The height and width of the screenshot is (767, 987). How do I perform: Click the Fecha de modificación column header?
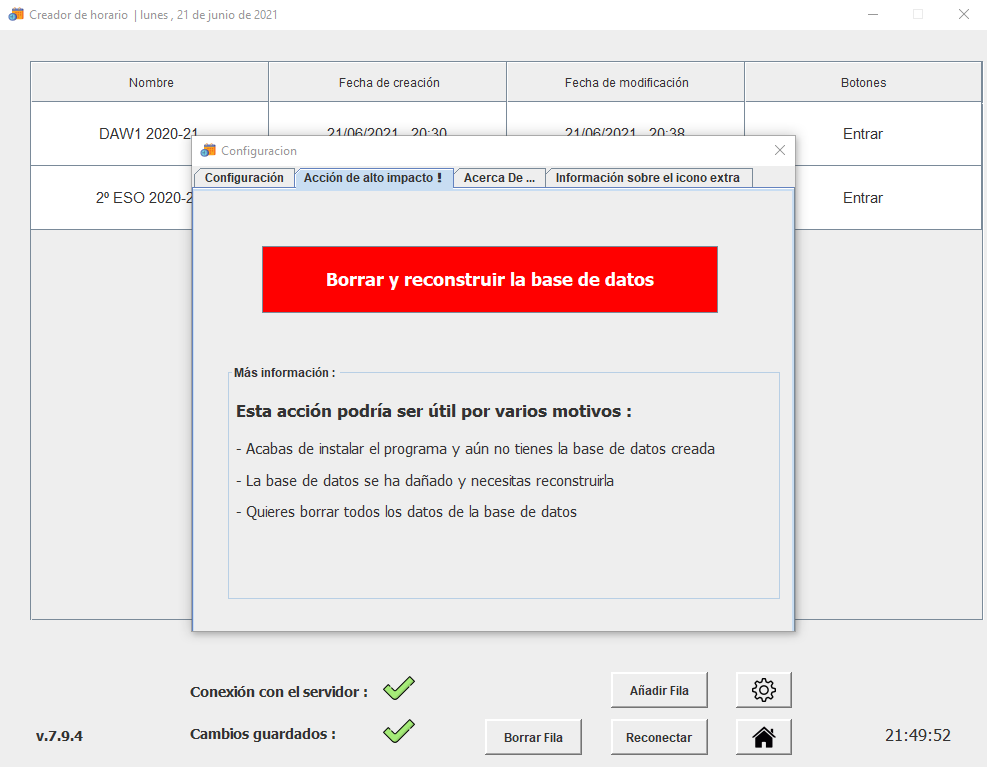click(626, 83)
